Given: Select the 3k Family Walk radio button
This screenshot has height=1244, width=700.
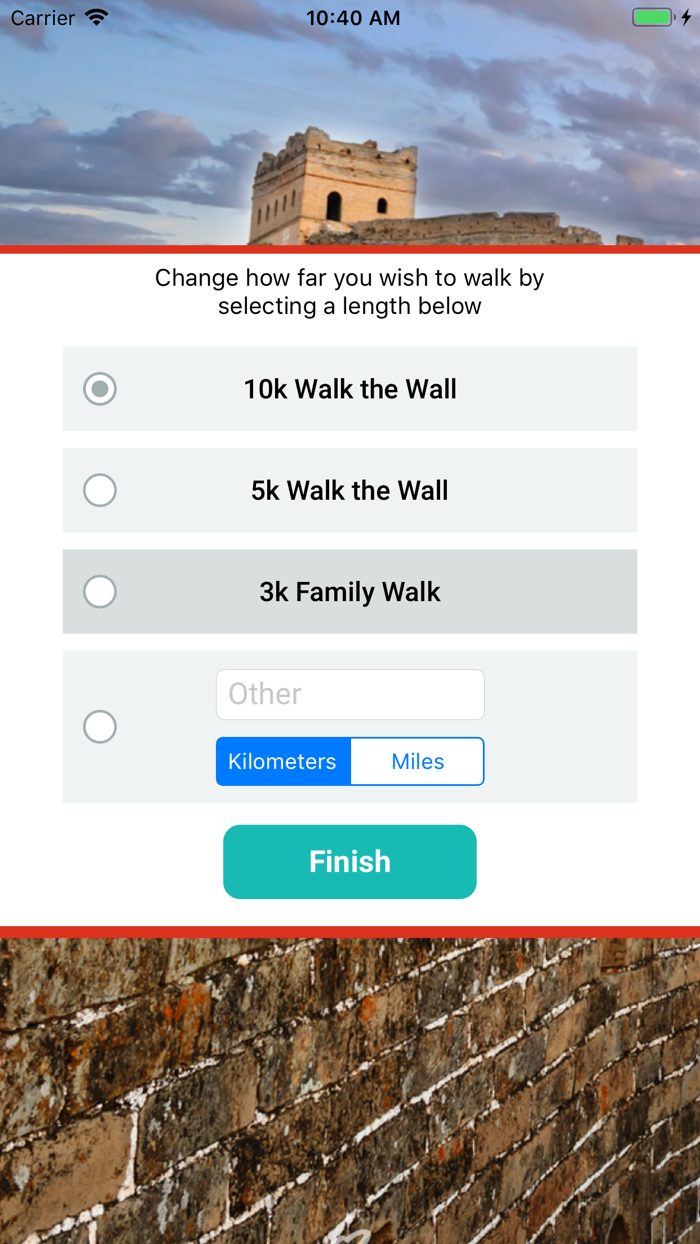Looking at the screenshot, I should (x=99, y=591).
